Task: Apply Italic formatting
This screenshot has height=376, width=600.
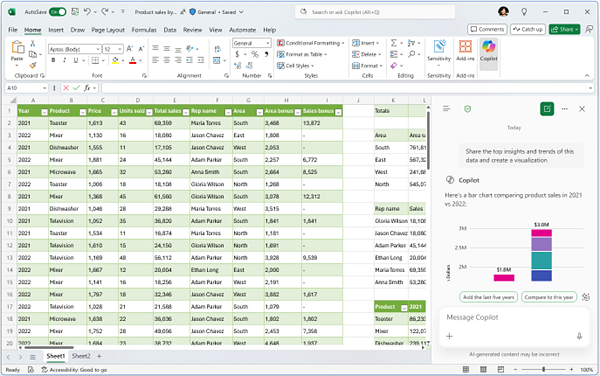Action: coord(64,60)
